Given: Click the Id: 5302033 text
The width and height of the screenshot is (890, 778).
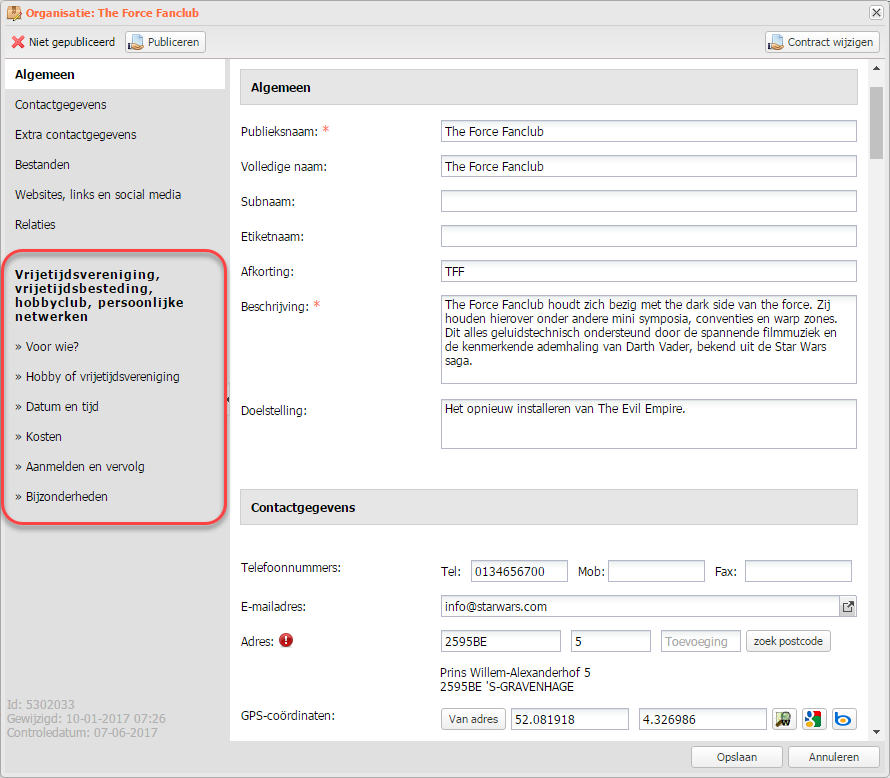Looking at the screenshot, I should click(41, 705).
